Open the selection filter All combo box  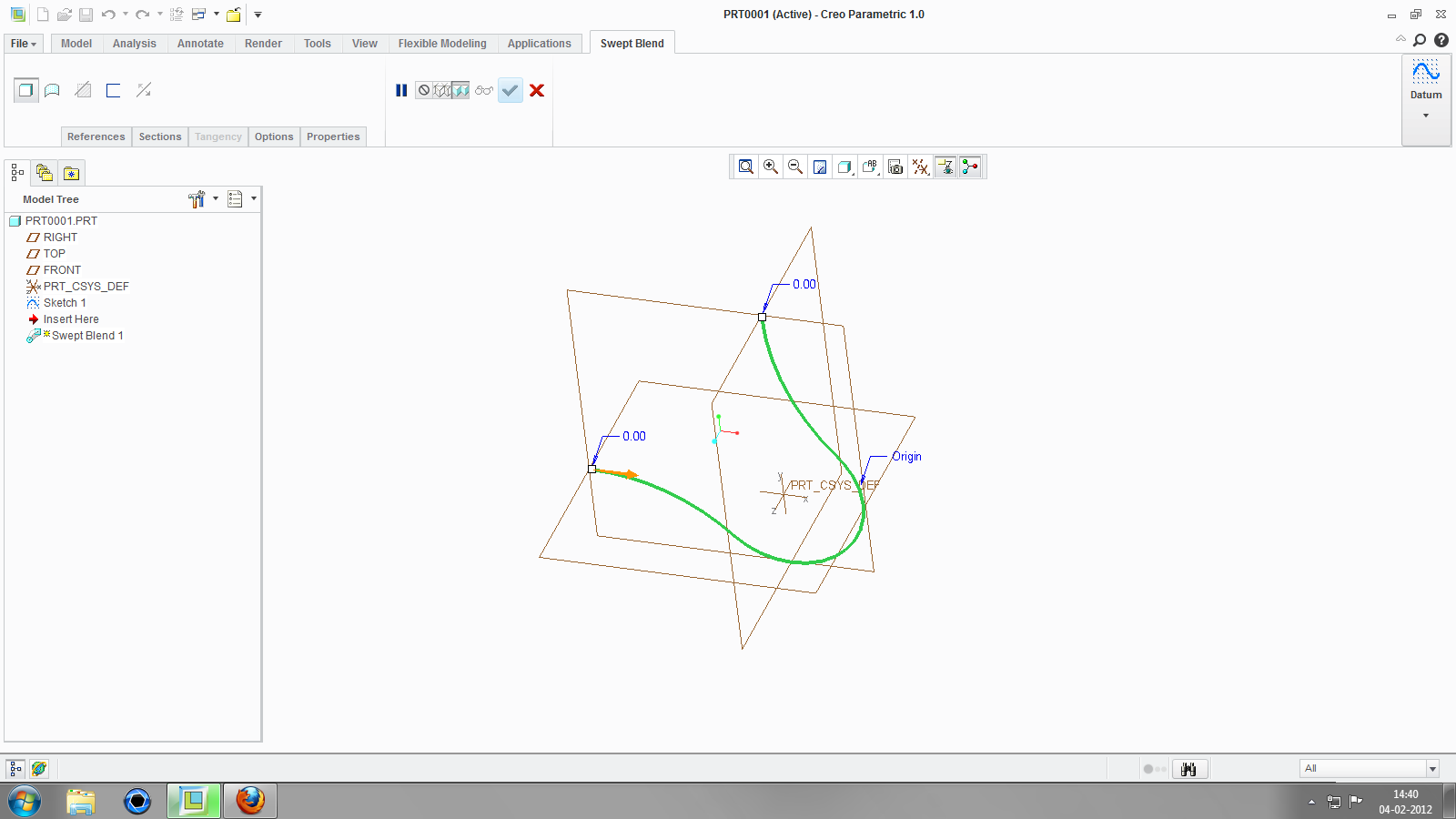tap(1369, 768)
